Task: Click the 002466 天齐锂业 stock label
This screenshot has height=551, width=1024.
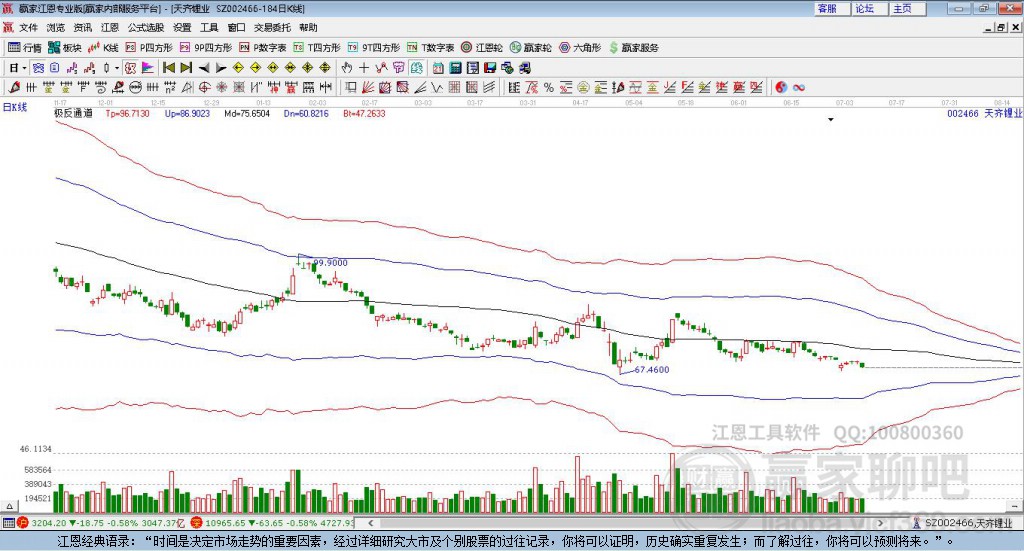Action: [984, 113]
